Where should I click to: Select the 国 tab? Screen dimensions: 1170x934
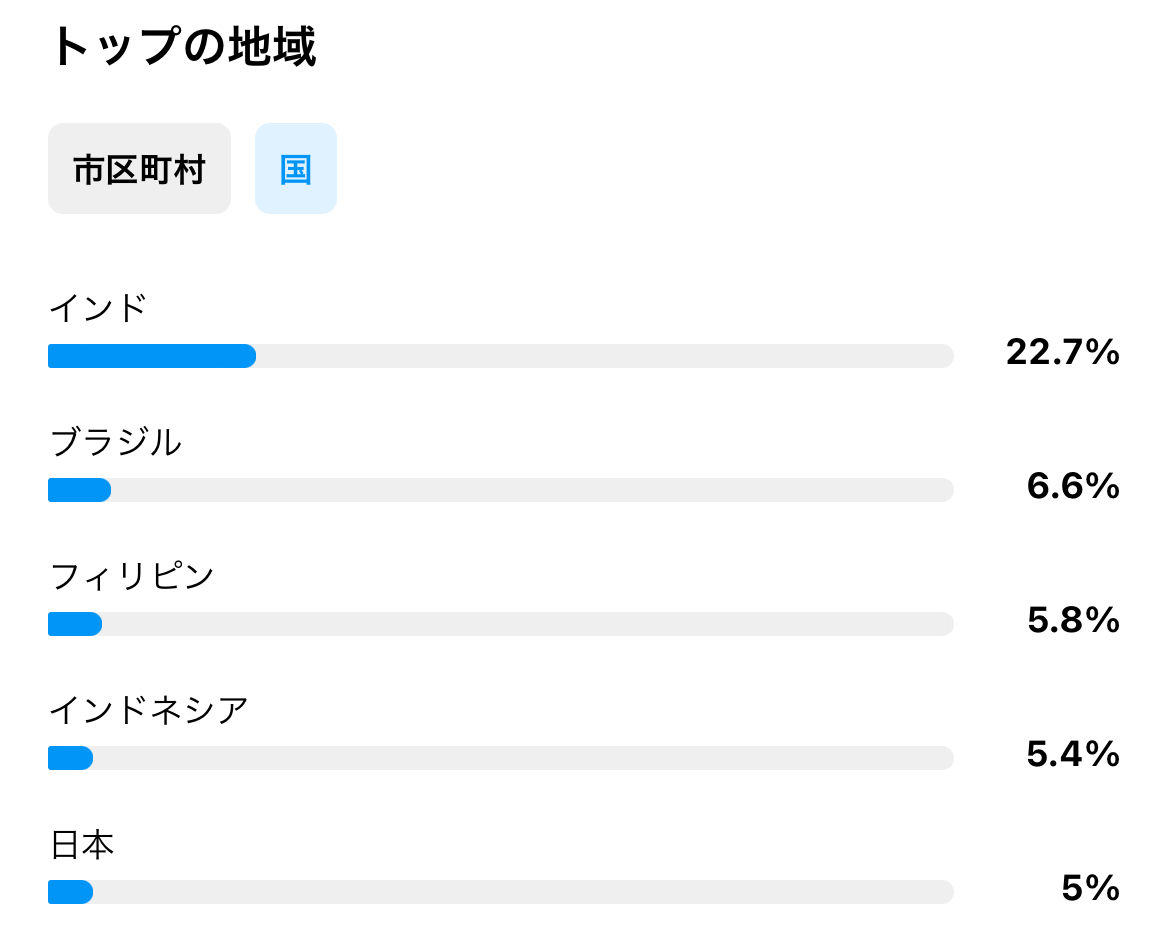tap(296, 169)
